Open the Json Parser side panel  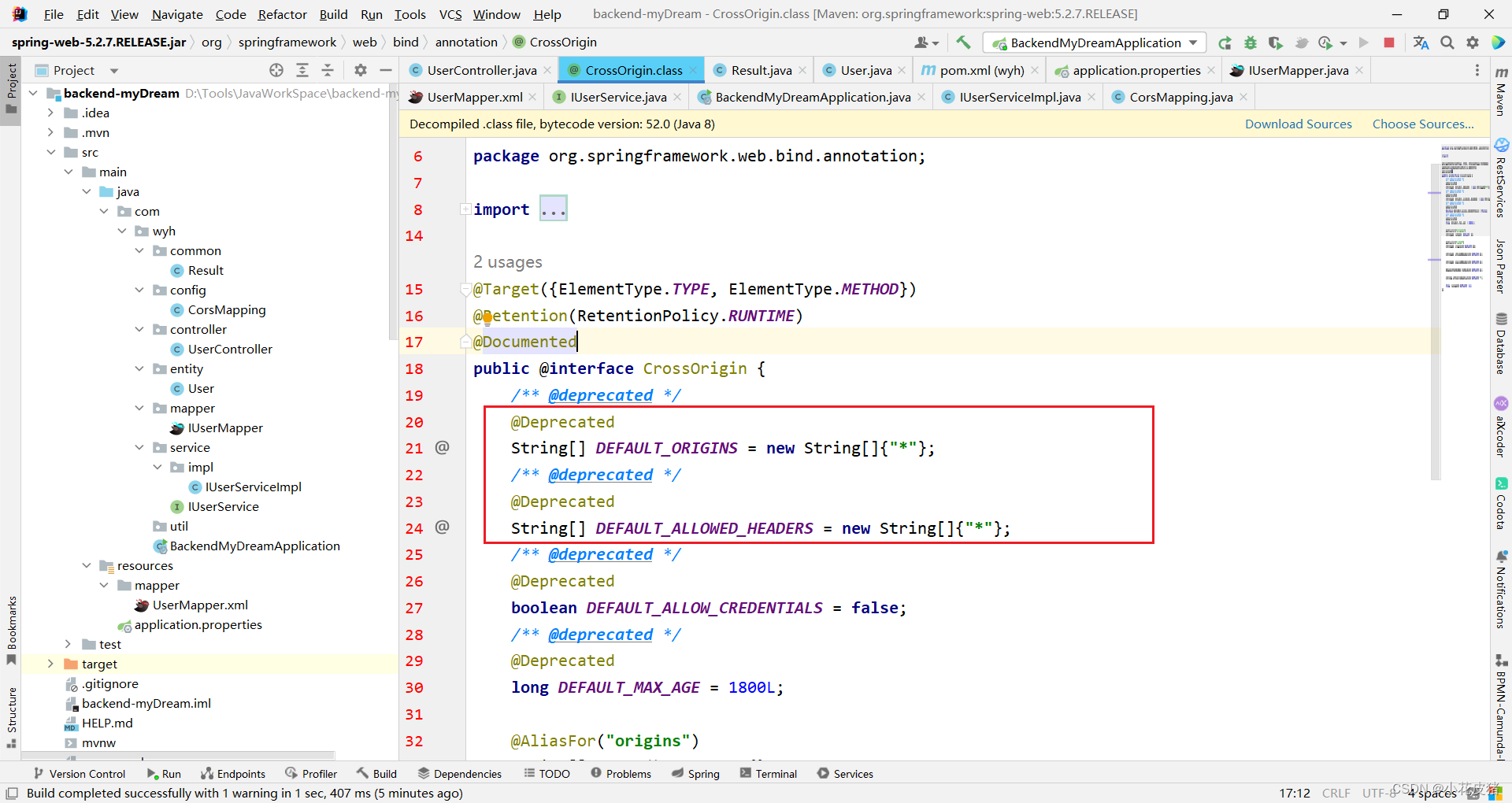[1502, 267]
